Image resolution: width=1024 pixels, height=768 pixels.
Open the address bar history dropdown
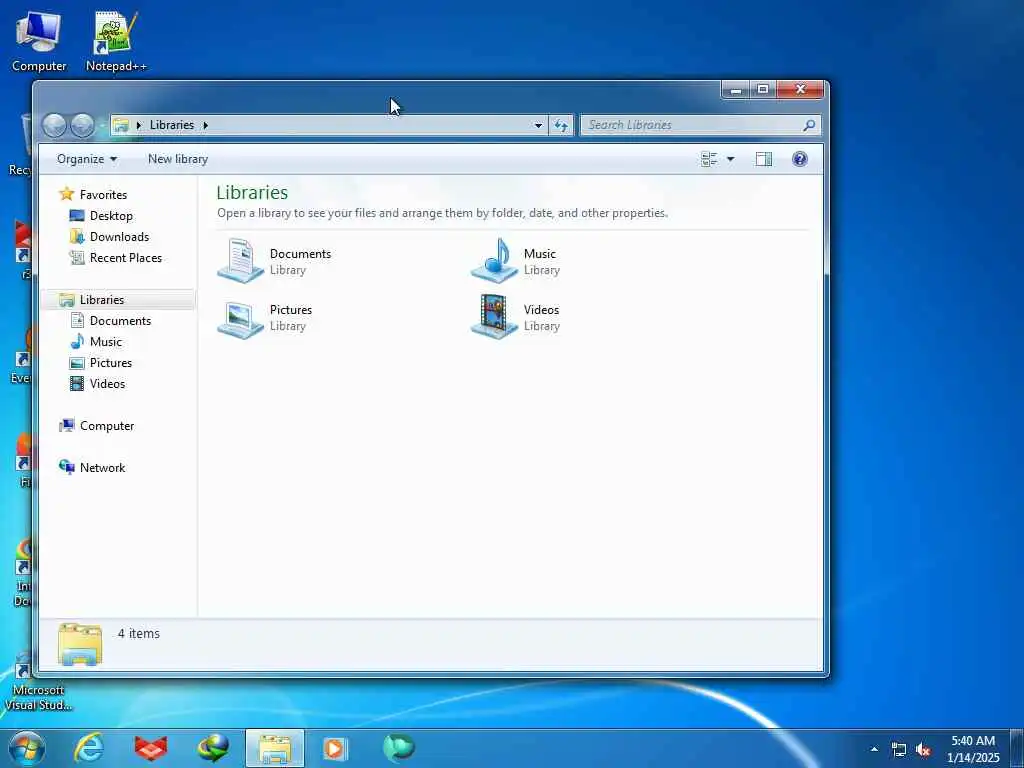coord(538,125)
